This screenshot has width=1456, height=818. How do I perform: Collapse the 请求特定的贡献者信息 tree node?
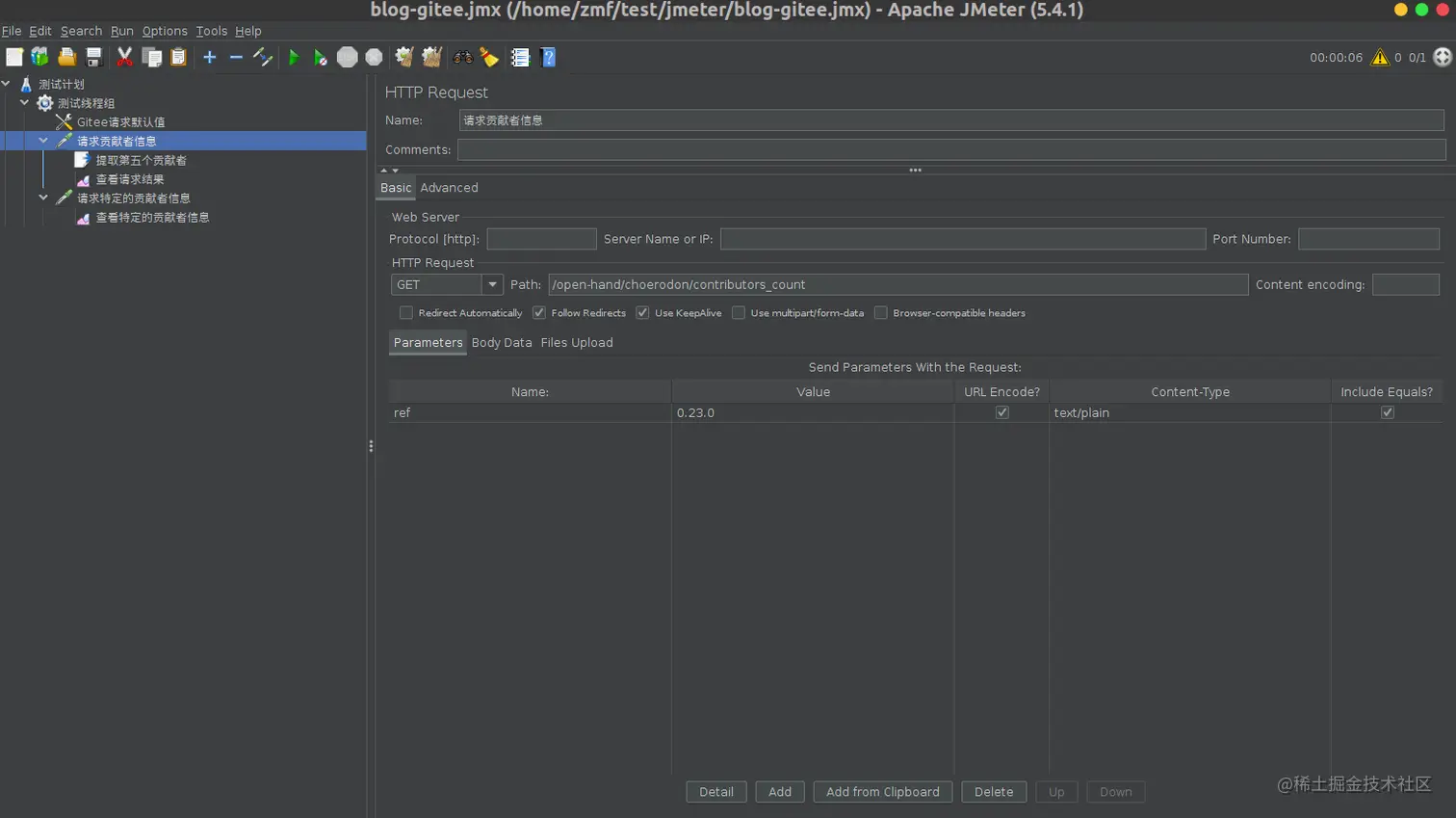coord(43,198)
